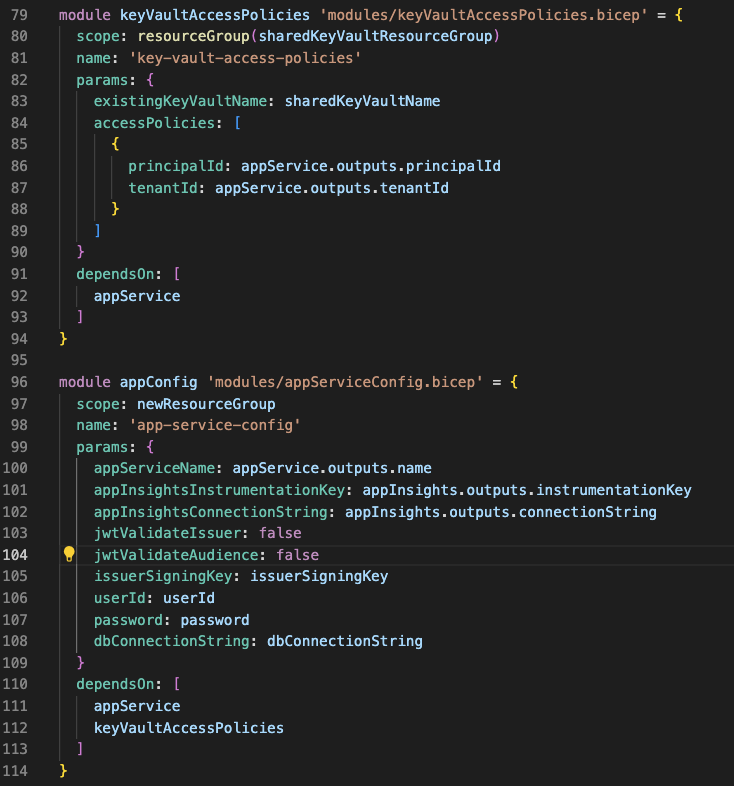Viewport: 734px width, 786px height.
Task: Click the string 'app-service-config'
Action: tap(215, 425)
